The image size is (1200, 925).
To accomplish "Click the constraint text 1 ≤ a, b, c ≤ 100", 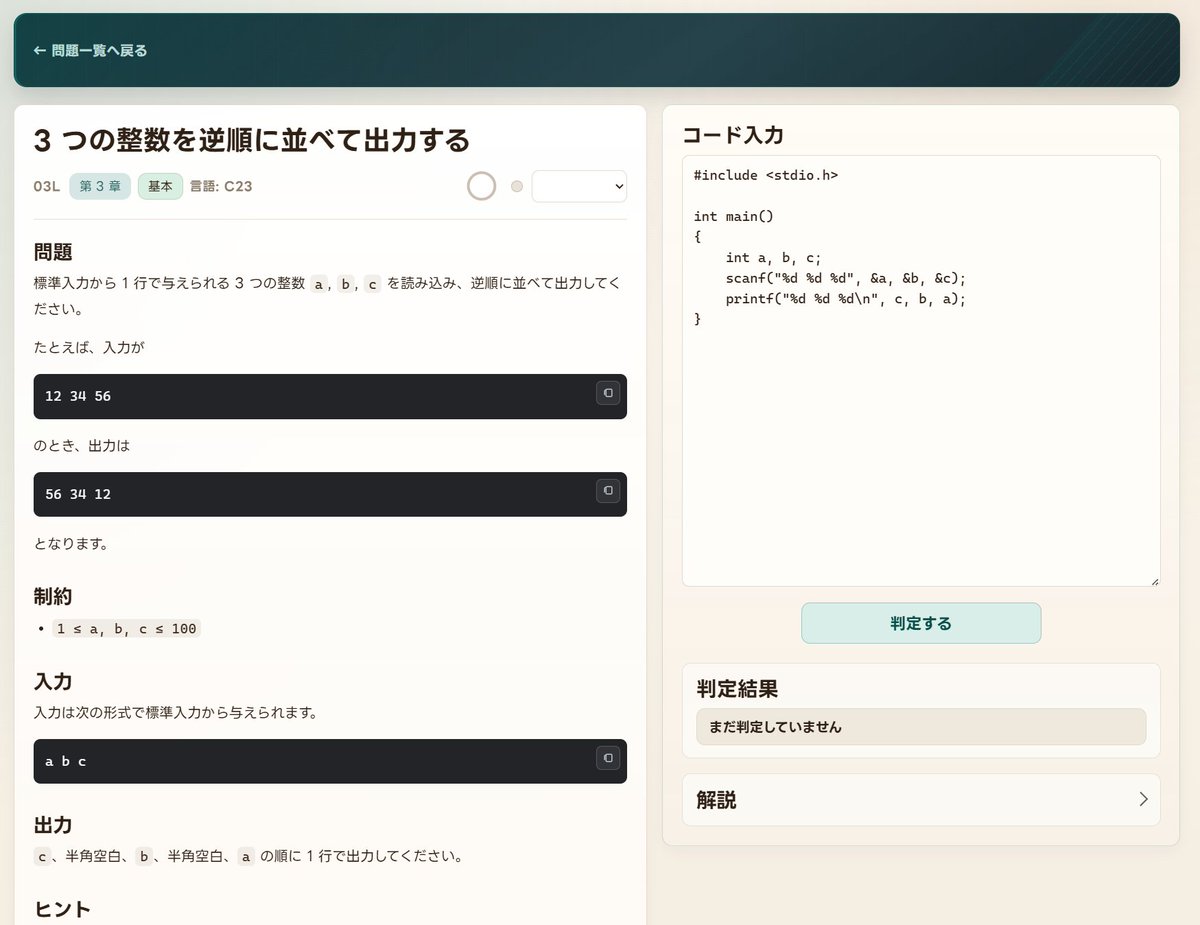I will click(x=127, y=629).
